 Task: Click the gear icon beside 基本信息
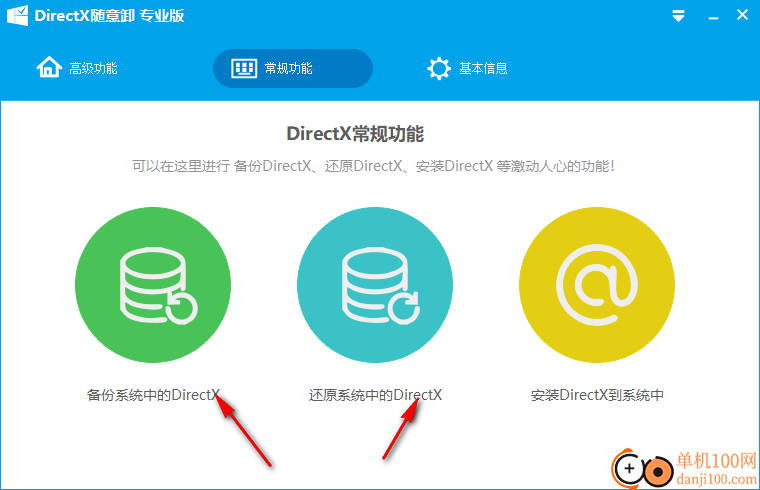[439, 68]
